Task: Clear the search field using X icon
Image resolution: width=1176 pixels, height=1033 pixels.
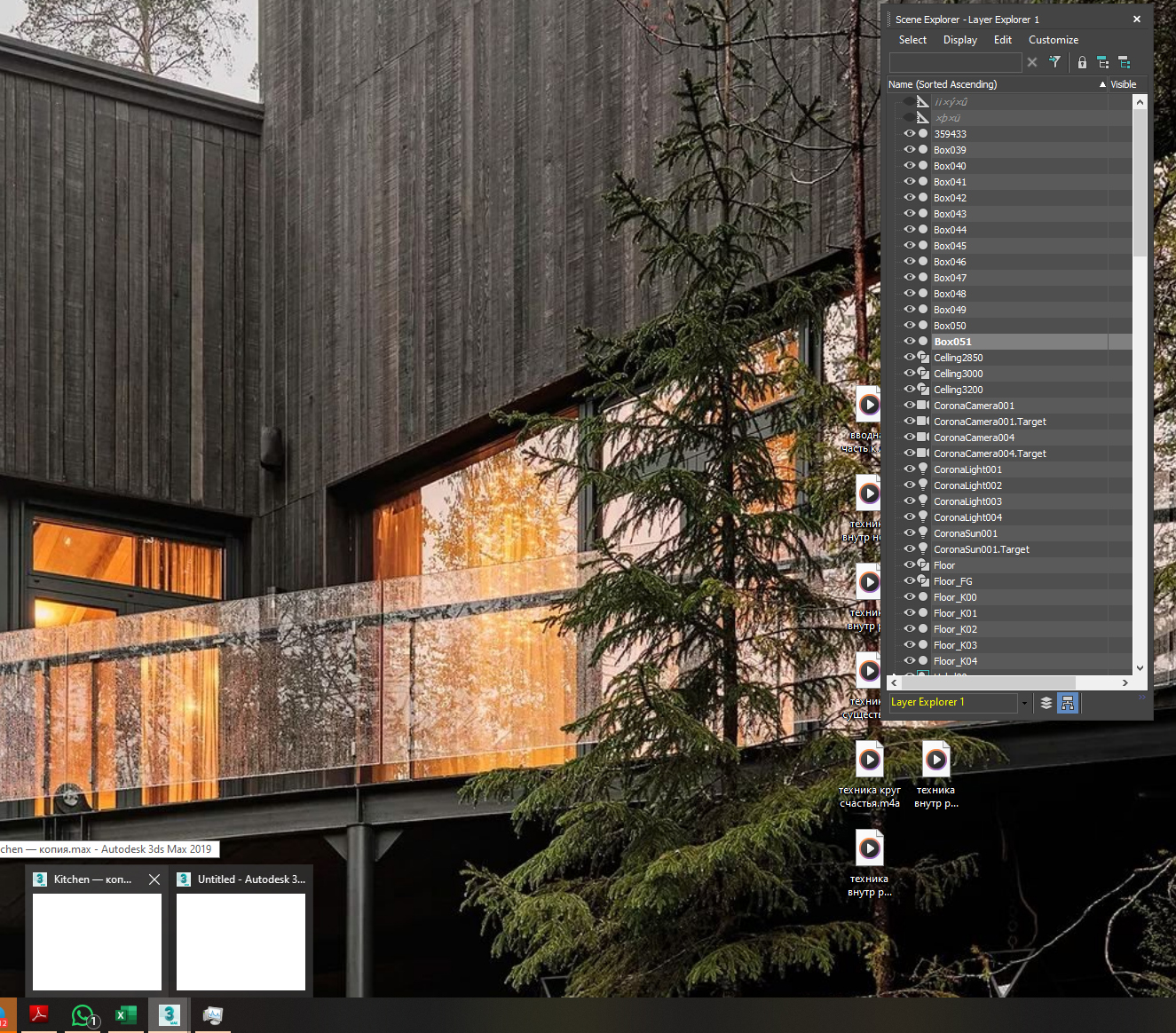Action: point(1031,62)
